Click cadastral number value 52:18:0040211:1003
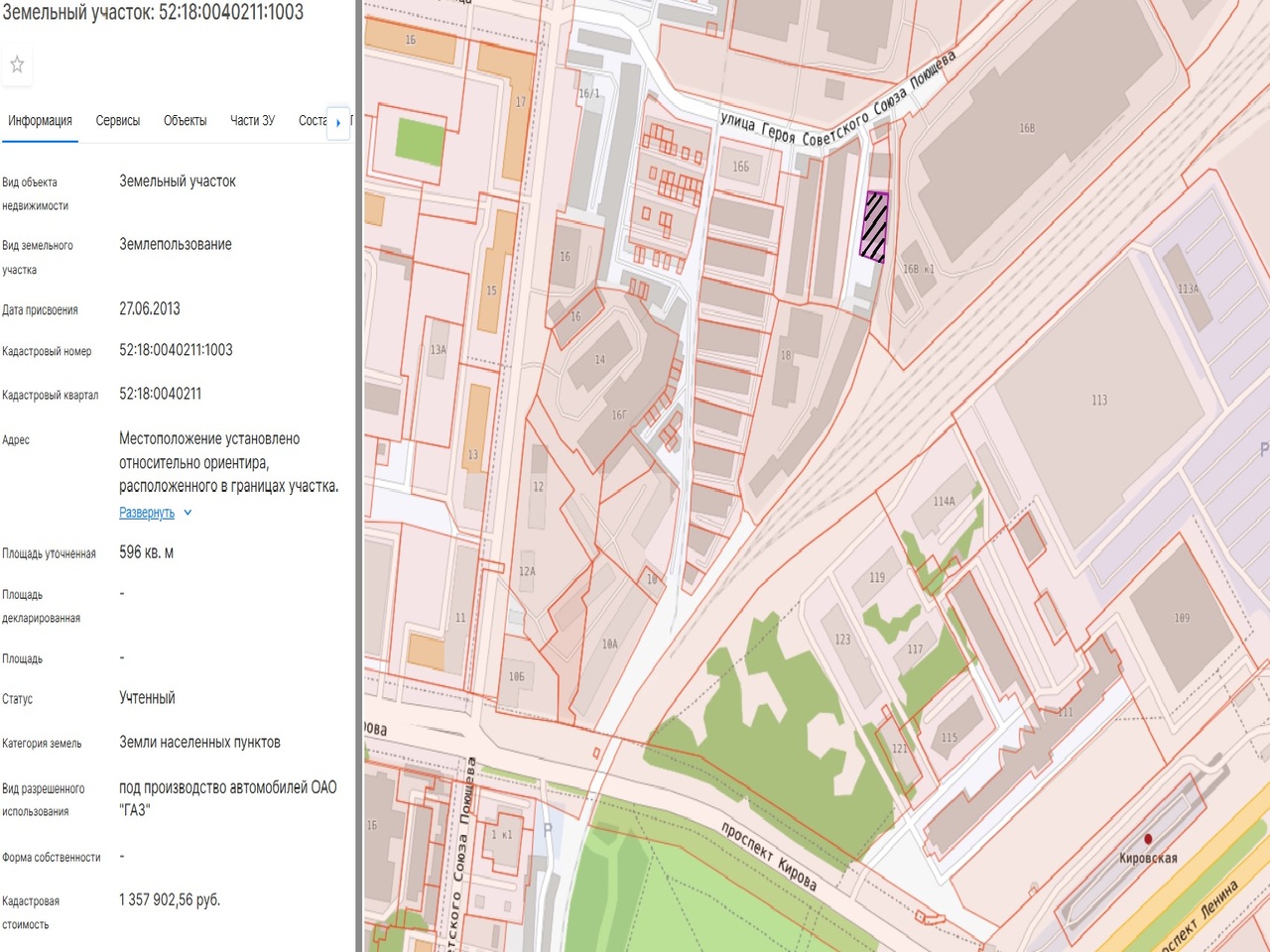1270x952 pixels. click(x=176, y=350)
